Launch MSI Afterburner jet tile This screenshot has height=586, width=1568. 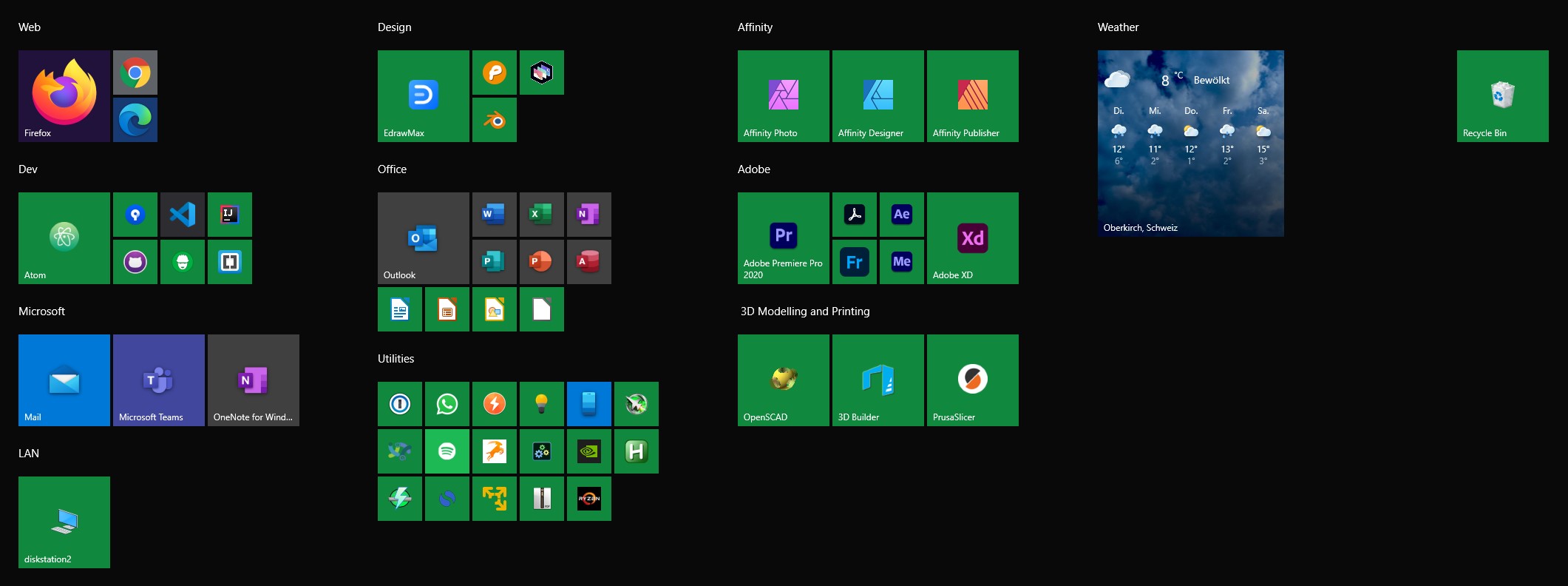click(637, 404)
